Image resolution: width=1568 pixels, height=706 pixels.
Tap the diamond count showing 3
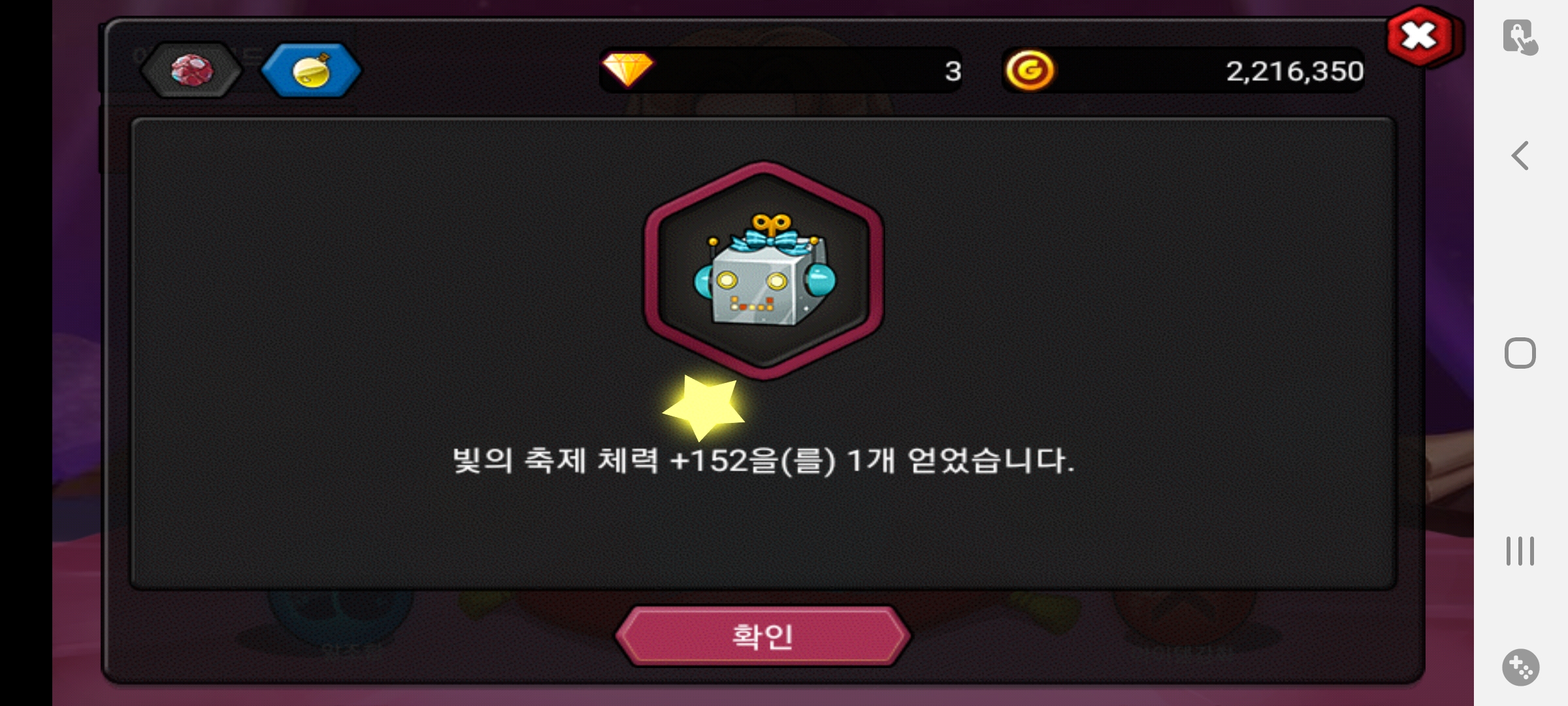point(953,71)
